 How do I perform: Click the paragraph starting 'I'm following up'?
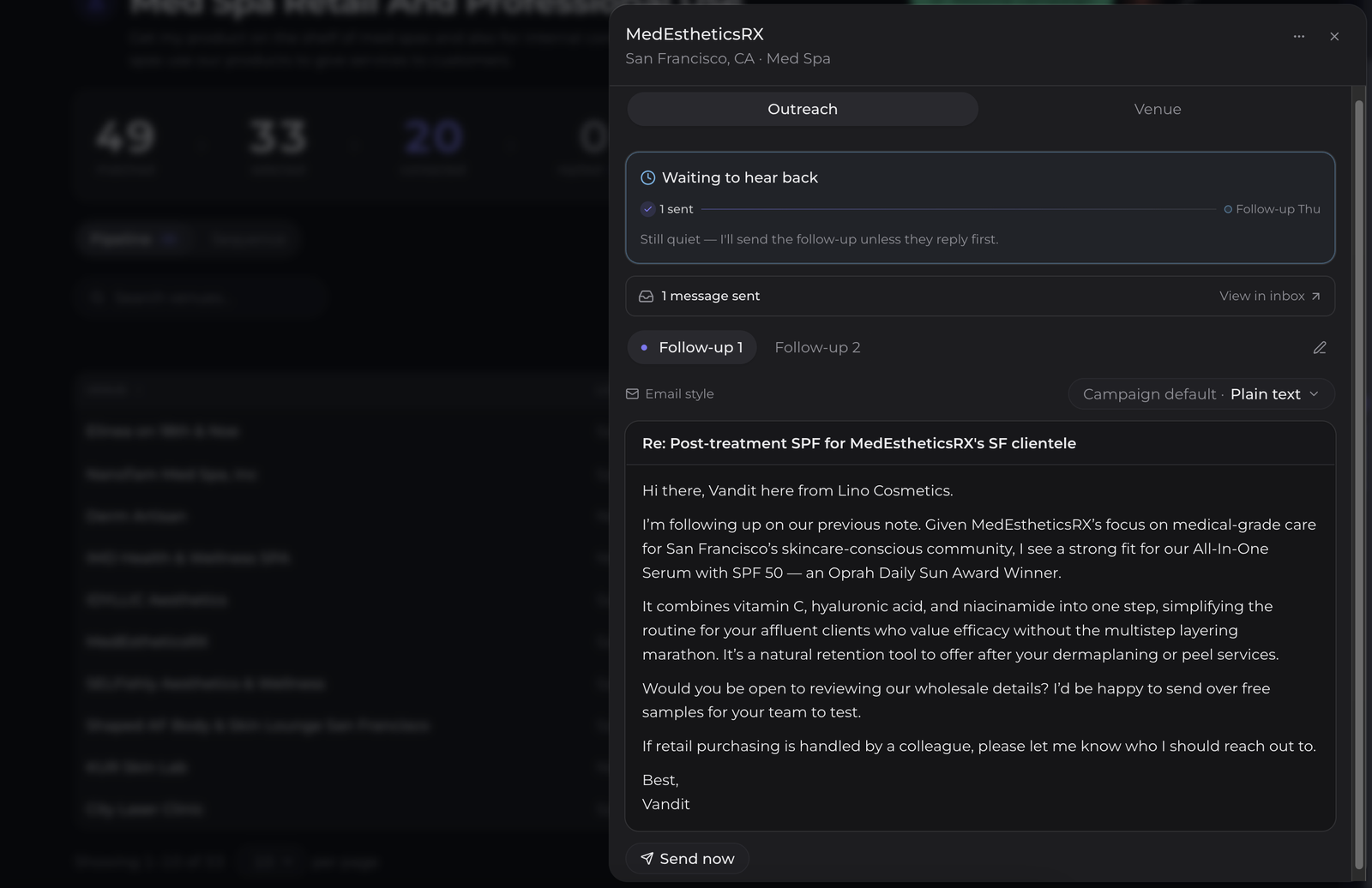tap(979, 549)
